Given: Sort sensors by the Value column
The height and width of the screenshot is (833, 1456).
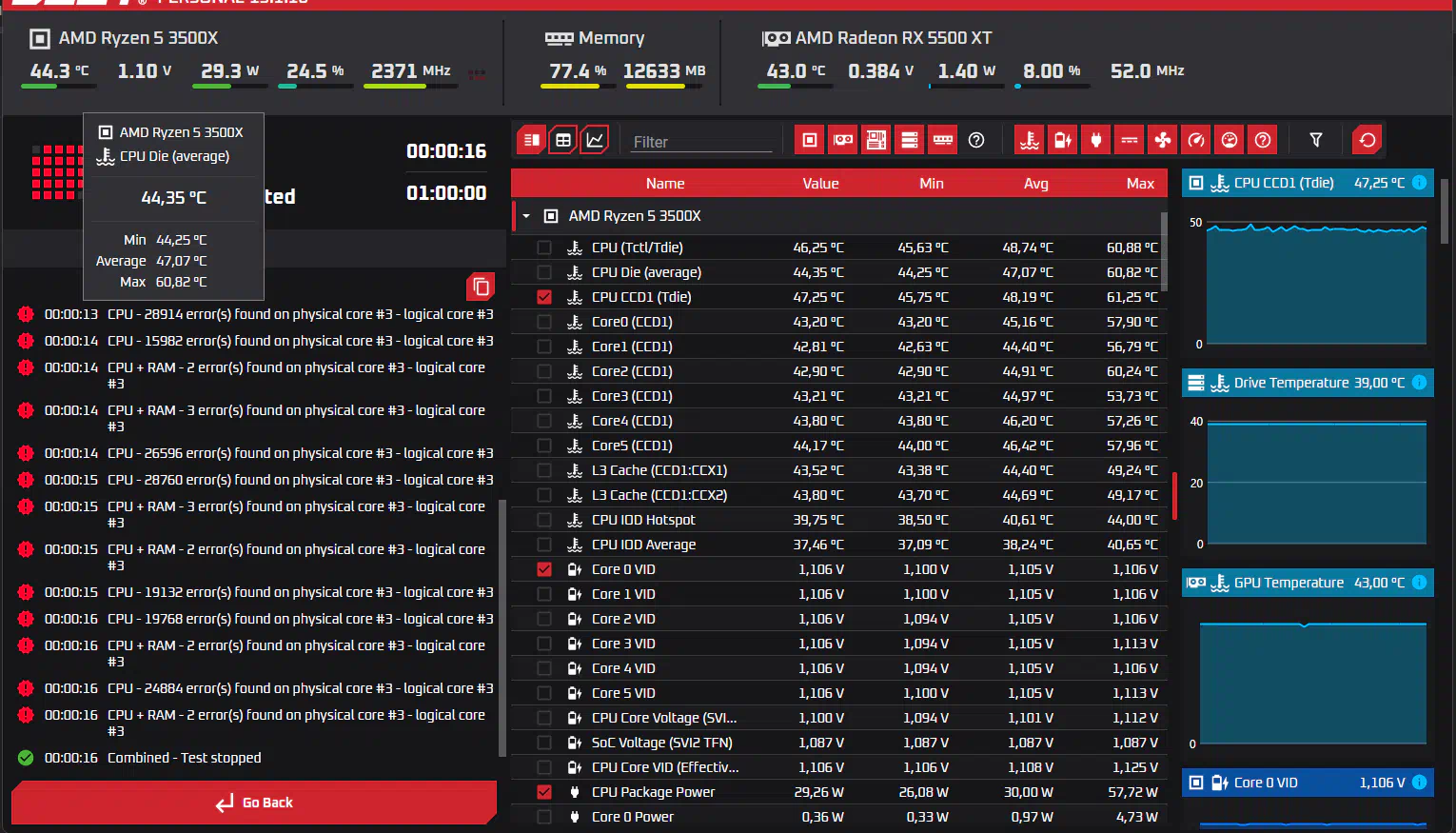Looking at the screenshot, I should tap(820, 184).
